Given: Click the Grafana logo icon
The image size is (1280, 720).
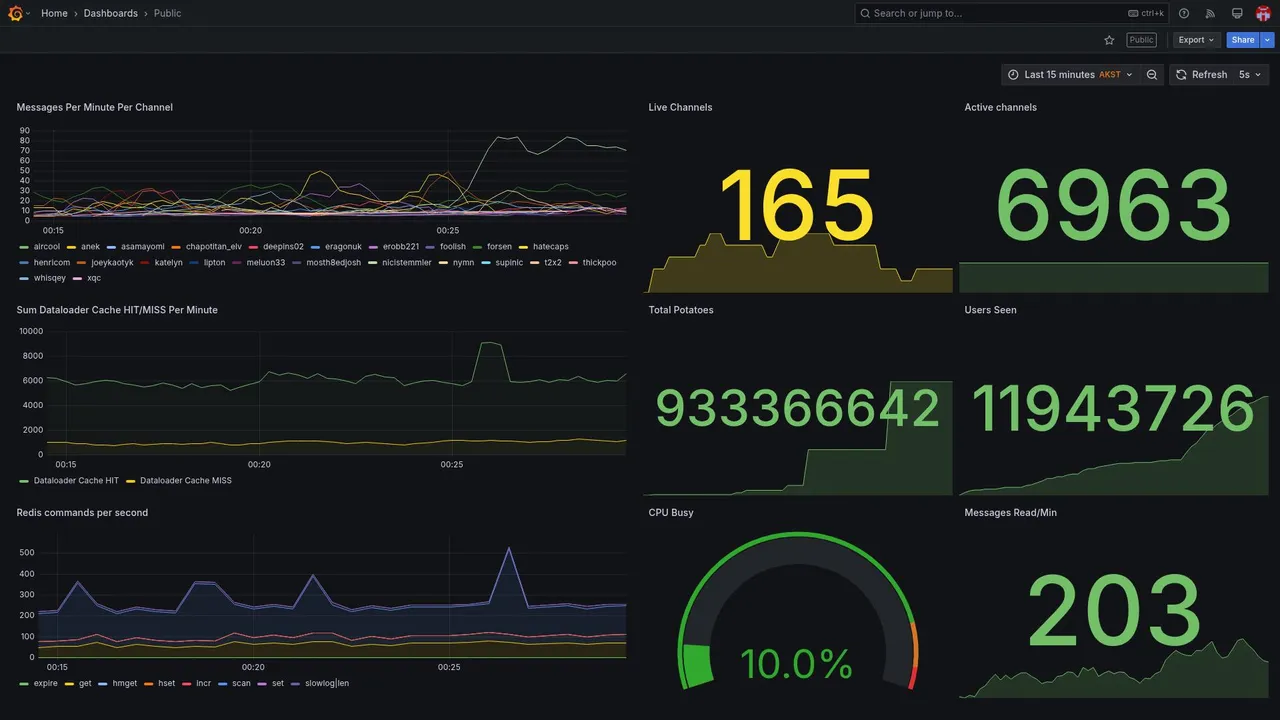Looking at the screenshot, I should [x=15, y=13].
